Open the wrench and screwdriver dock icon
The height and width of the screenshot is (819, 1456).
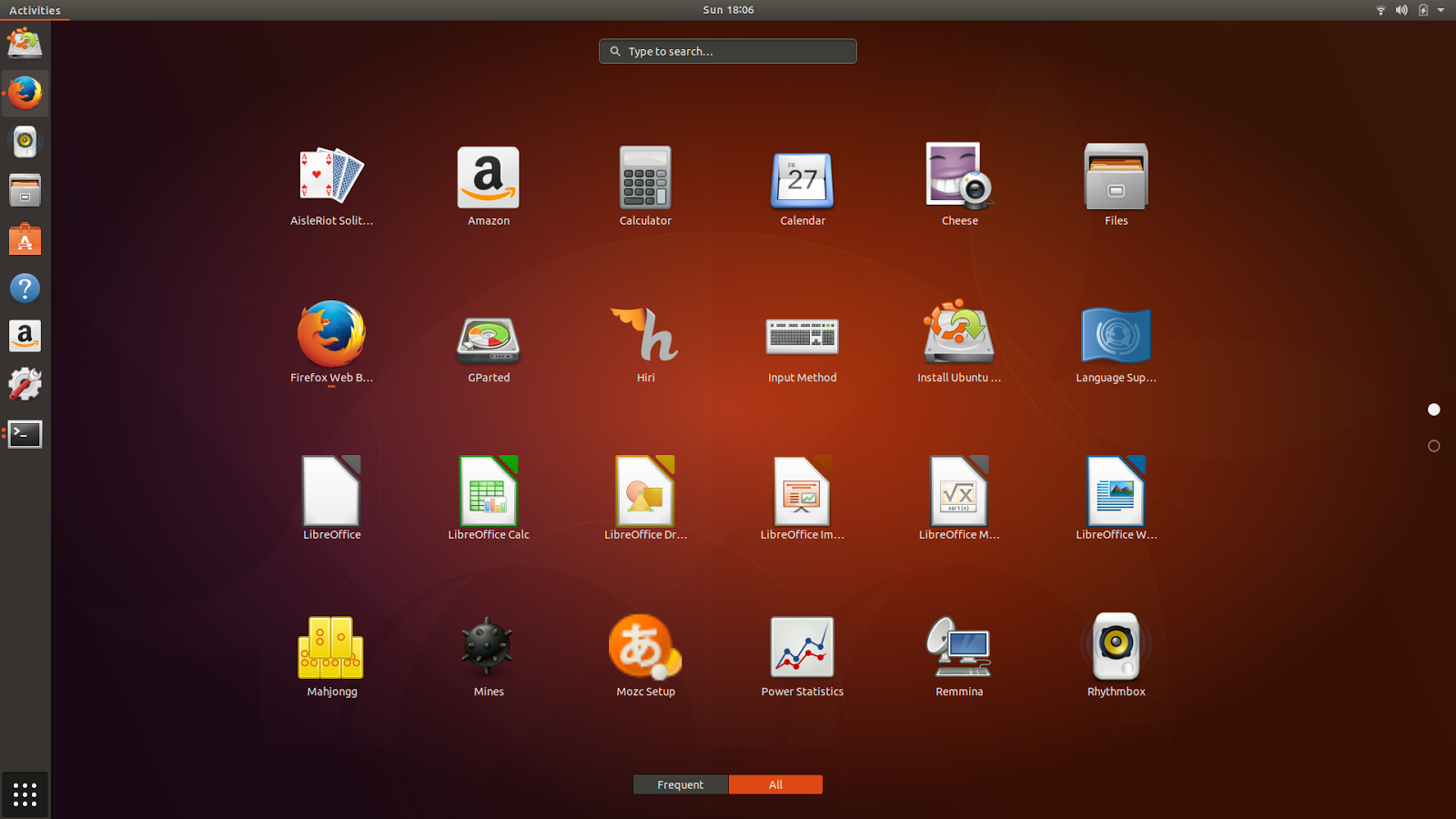coord(25,385)
